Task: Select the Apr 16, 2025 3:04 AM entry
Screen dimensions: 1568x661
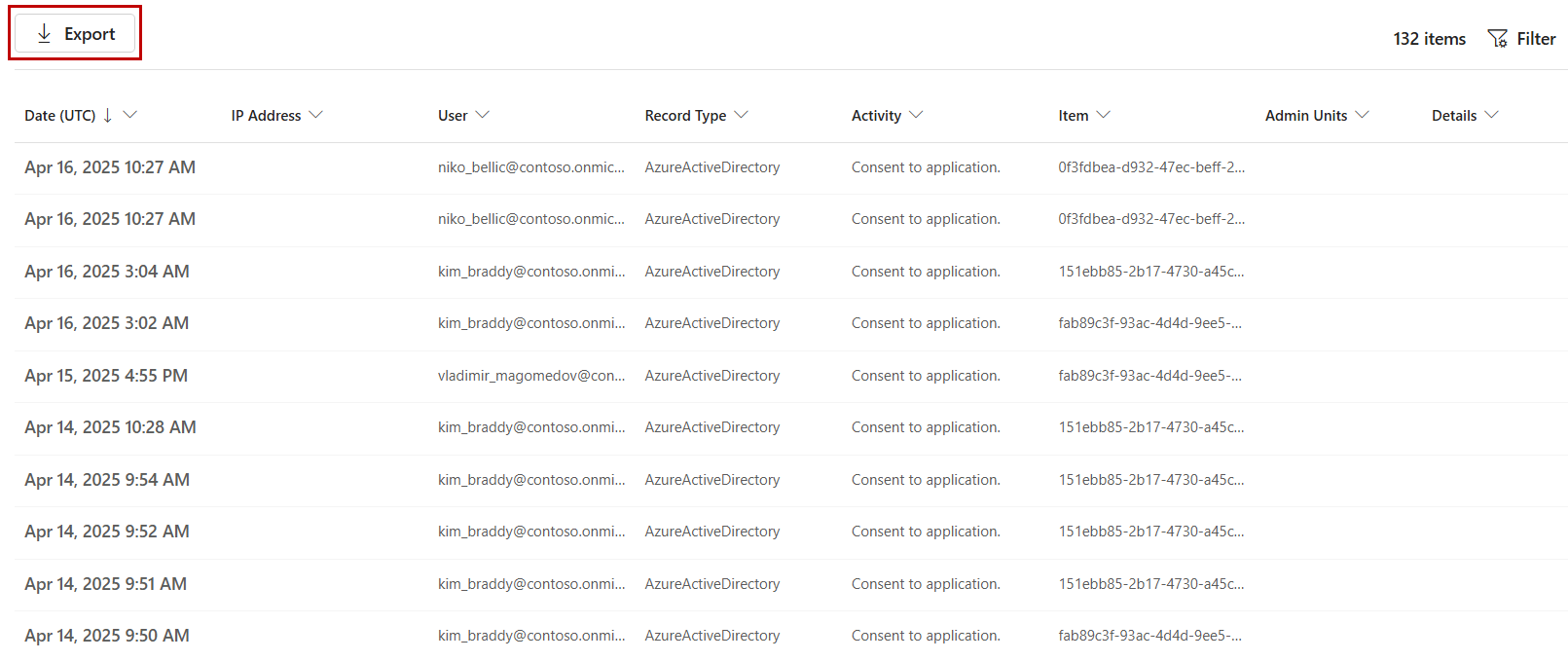Action: coord(107,272)
